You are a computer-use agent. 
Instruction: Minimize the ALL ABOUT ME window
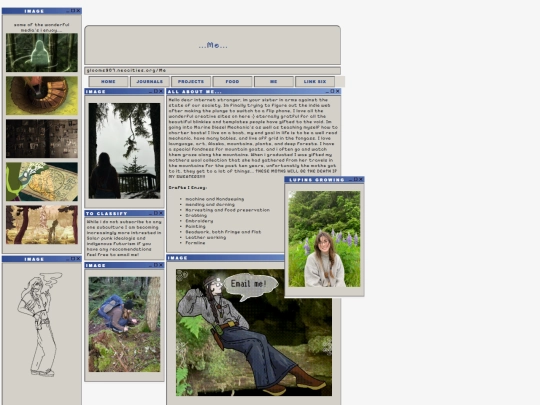pos(328,91)
